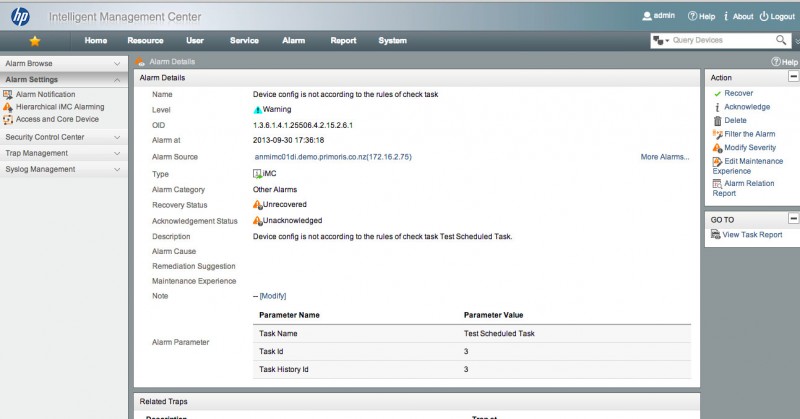Click the HP logo icon

20,17
